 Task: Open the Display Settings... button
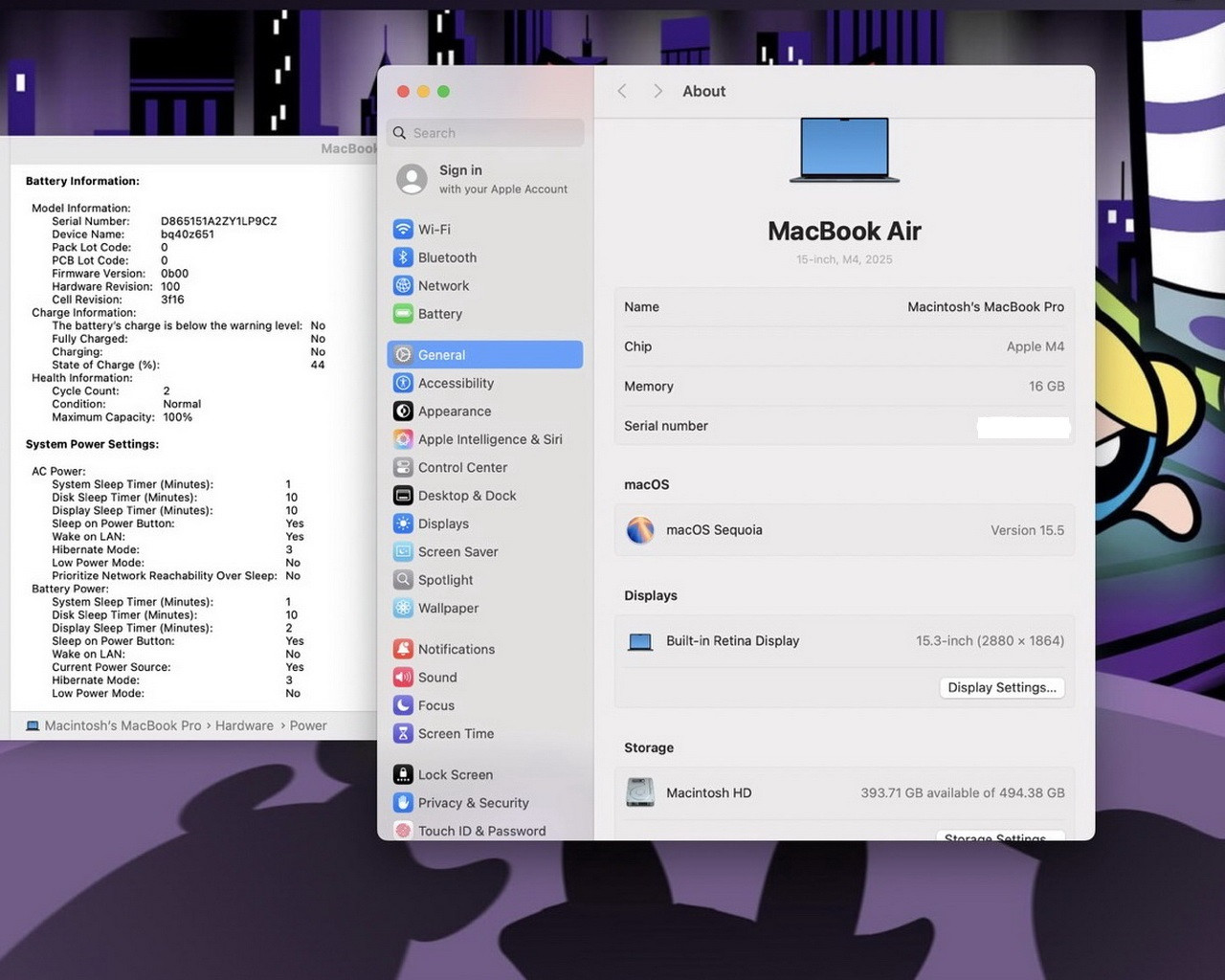click(x=1002, y=687)
